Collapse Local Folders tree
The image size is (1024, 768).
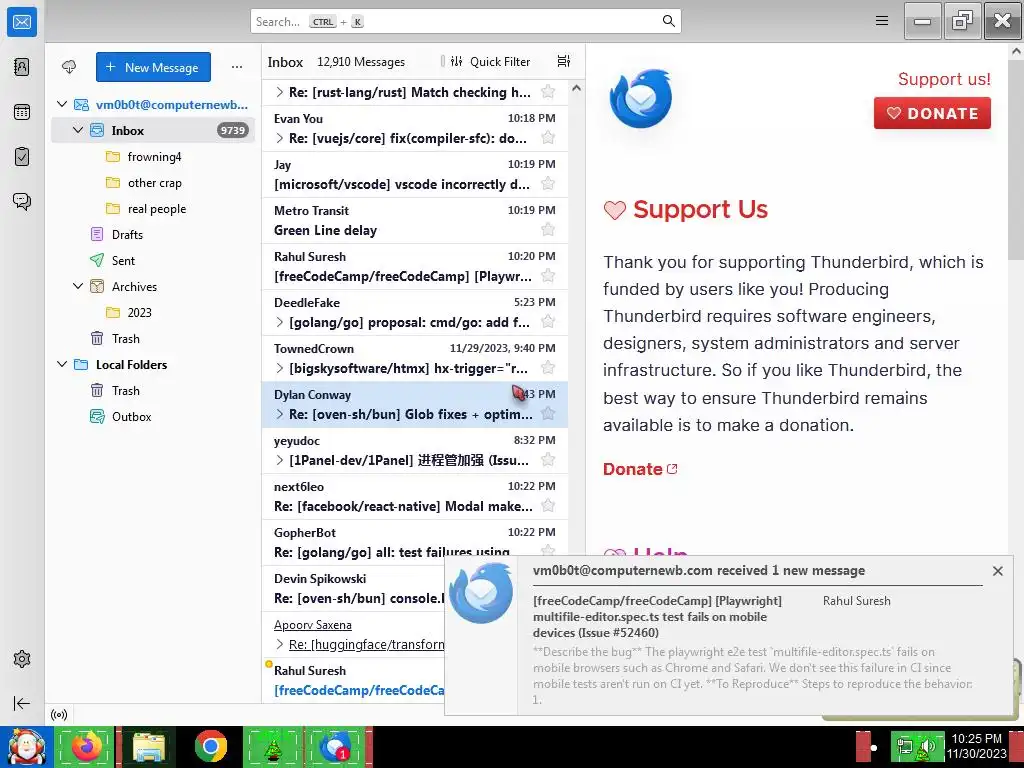[x=62, y=364]
